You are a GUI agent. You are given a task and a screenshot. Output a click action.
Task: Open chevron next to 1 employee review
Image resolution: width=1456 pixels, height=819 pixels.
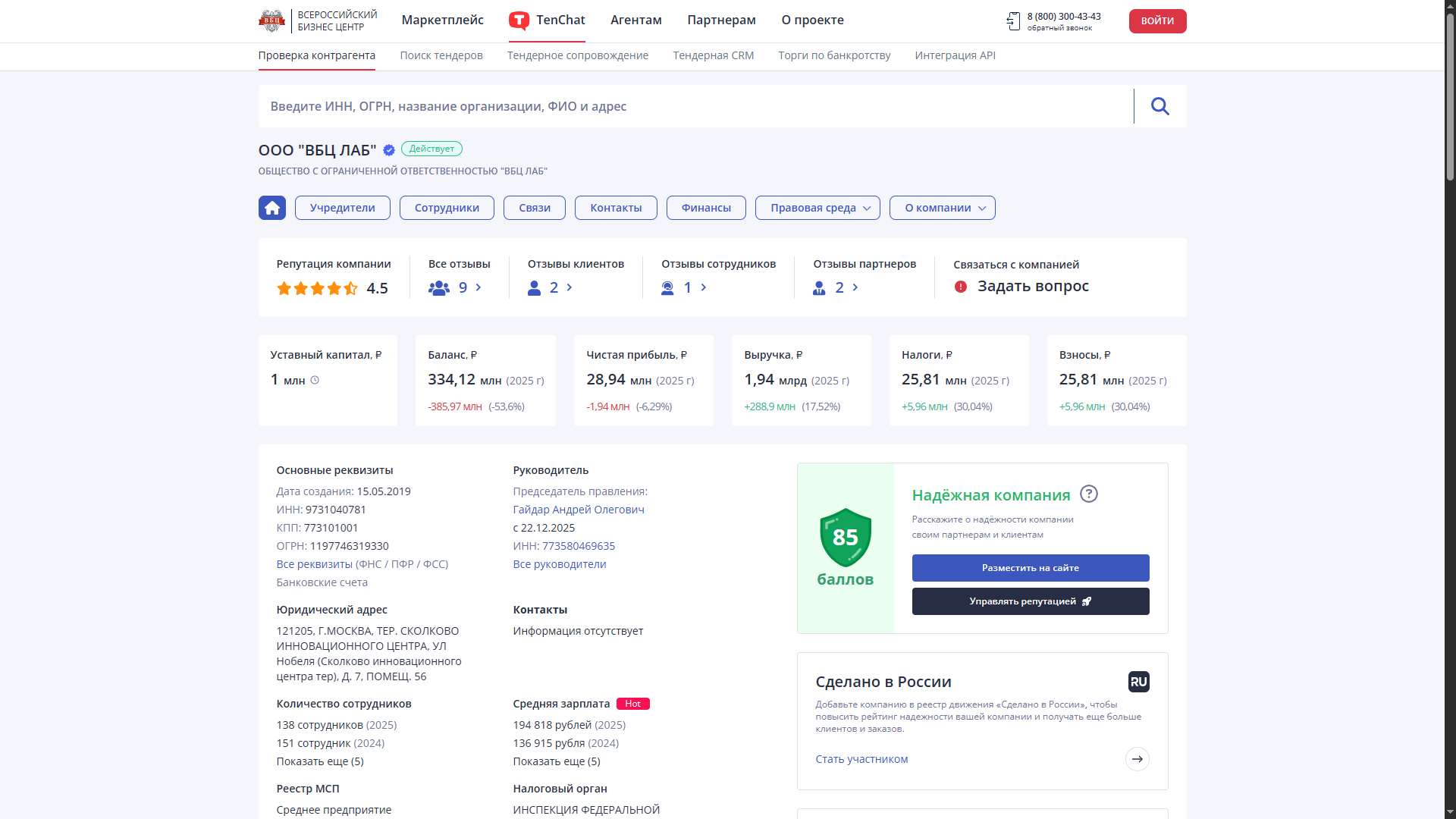[x=704, y=287]
